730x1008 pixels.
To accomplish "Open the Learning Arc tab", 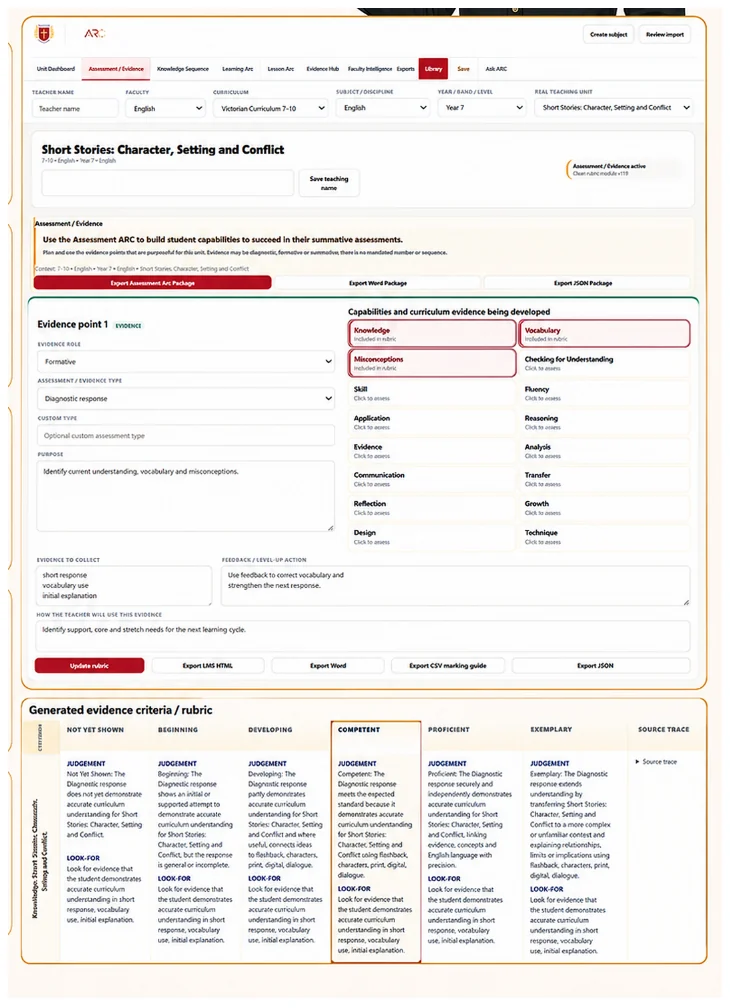I will (237, 69).
